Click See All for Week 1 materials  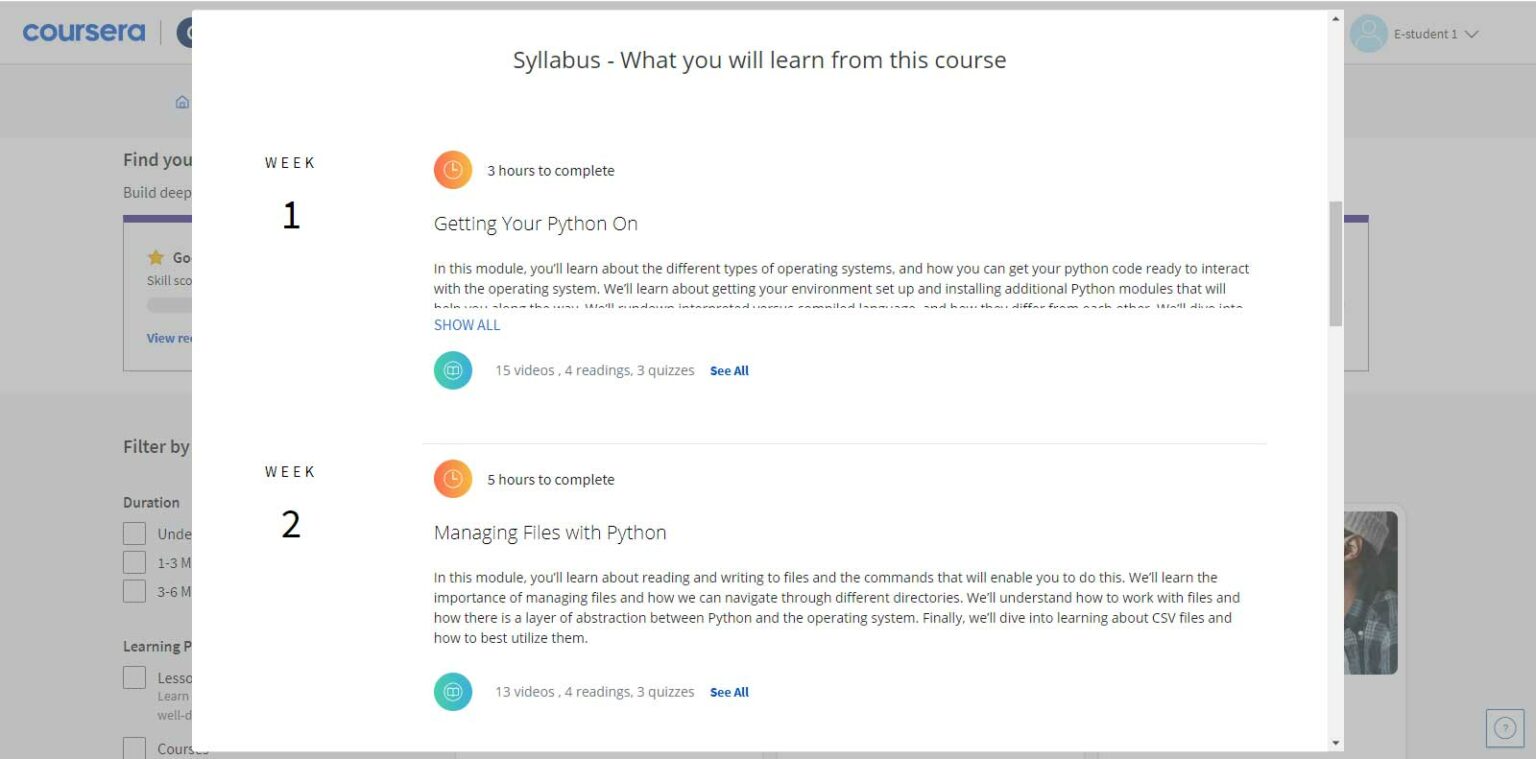coord(729,370)
